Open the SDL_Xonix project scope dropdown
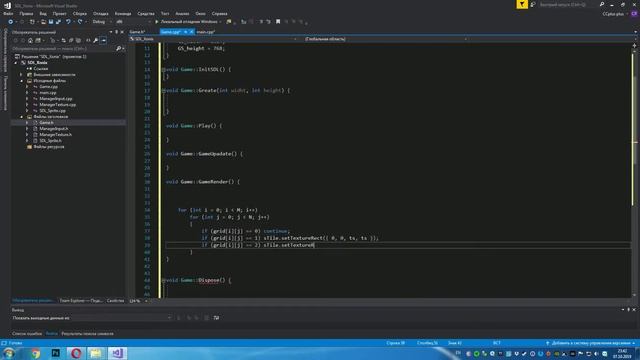Image resolution: width=640 pixels, height=360 pixels. 213,39
